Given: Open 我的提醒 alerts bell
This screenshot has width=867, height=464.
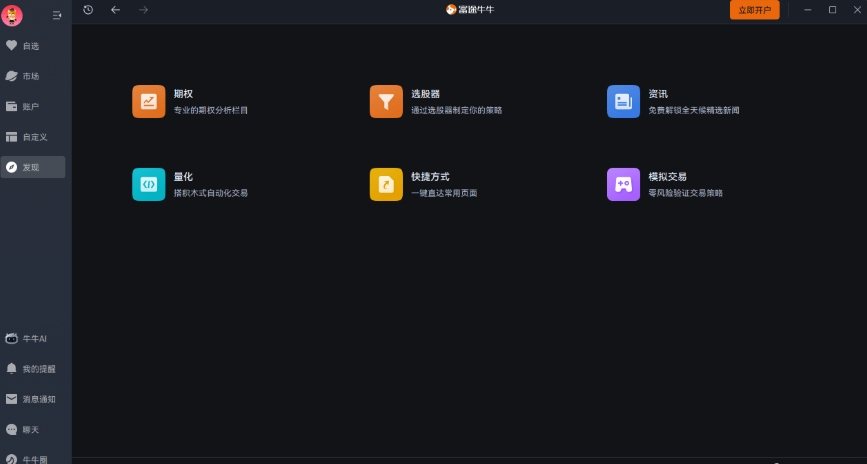Looking at the screenshot, I should tap(32, 369).
